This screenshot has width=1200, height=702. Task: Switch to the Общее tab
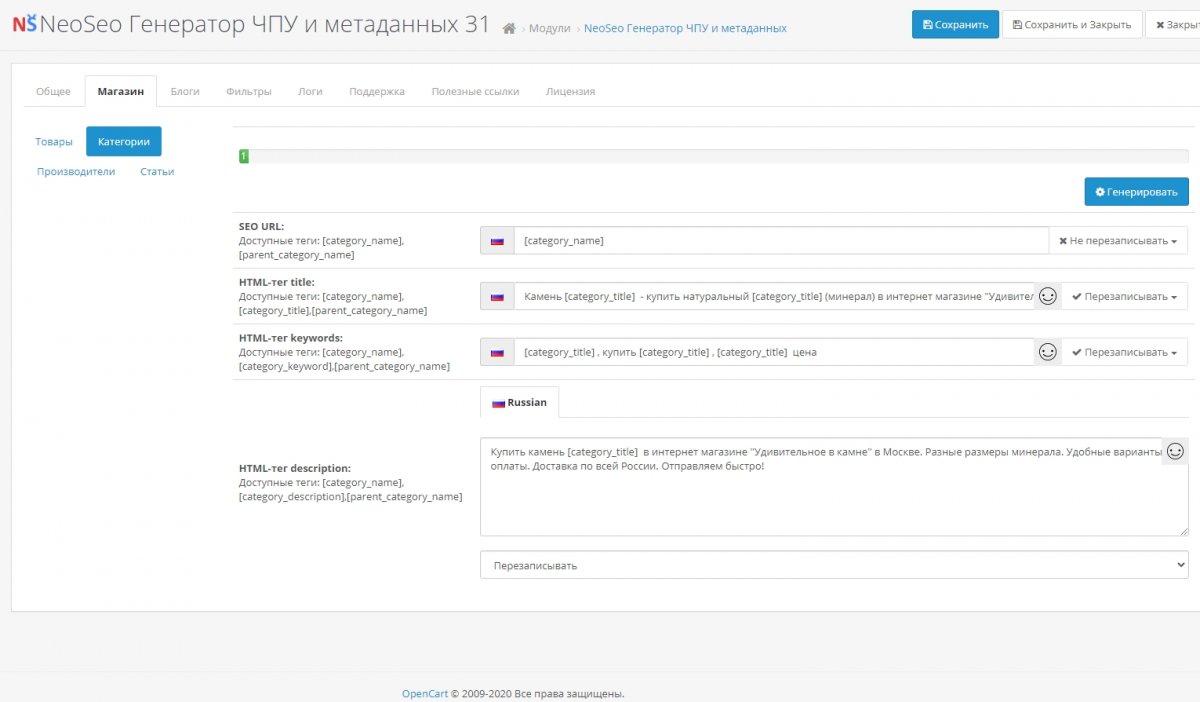(53, 91)
